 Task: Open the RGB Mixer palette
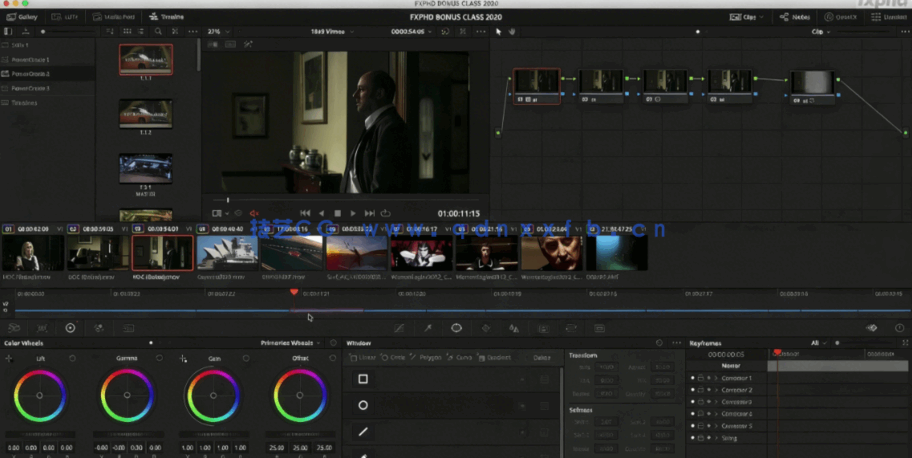99,328
